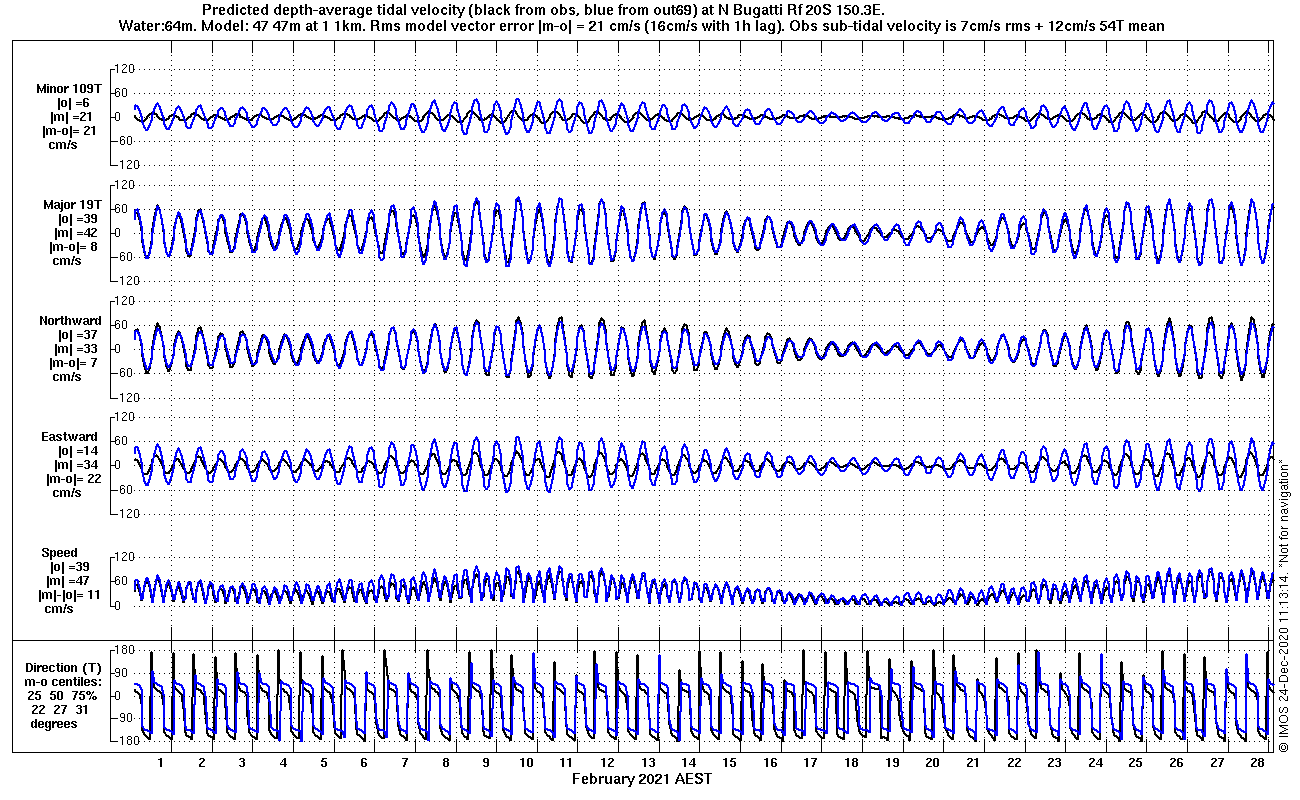This screenshot has height=800, width=1300.
Task: Click day 10 on the date axis
Action: coord(527,763)
